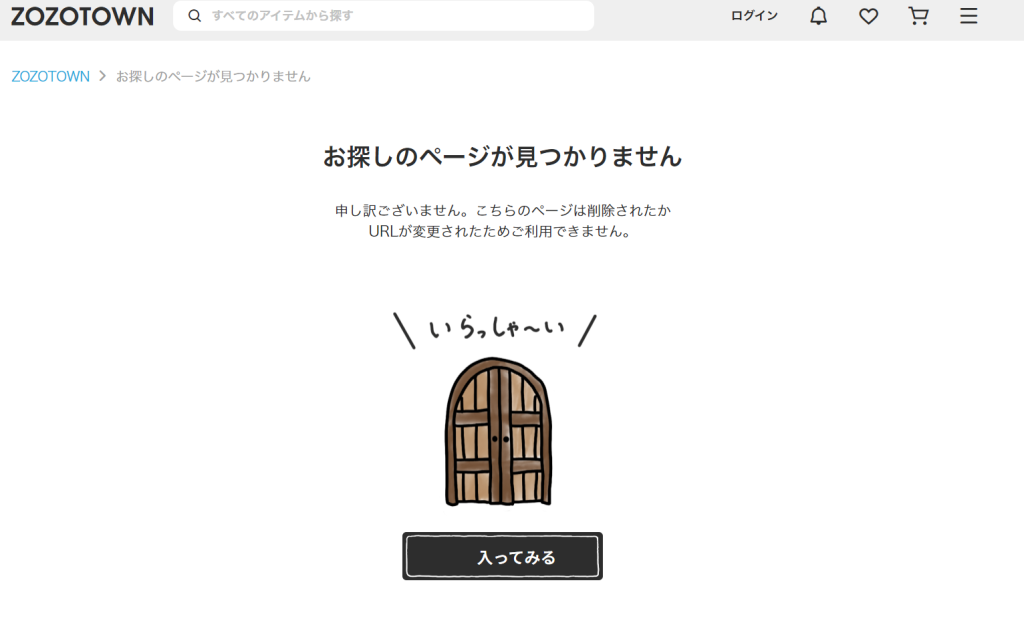1024x639 pixels.
Task: Click the URLが変更されたため message line
Action: click(x=500, y=231)
